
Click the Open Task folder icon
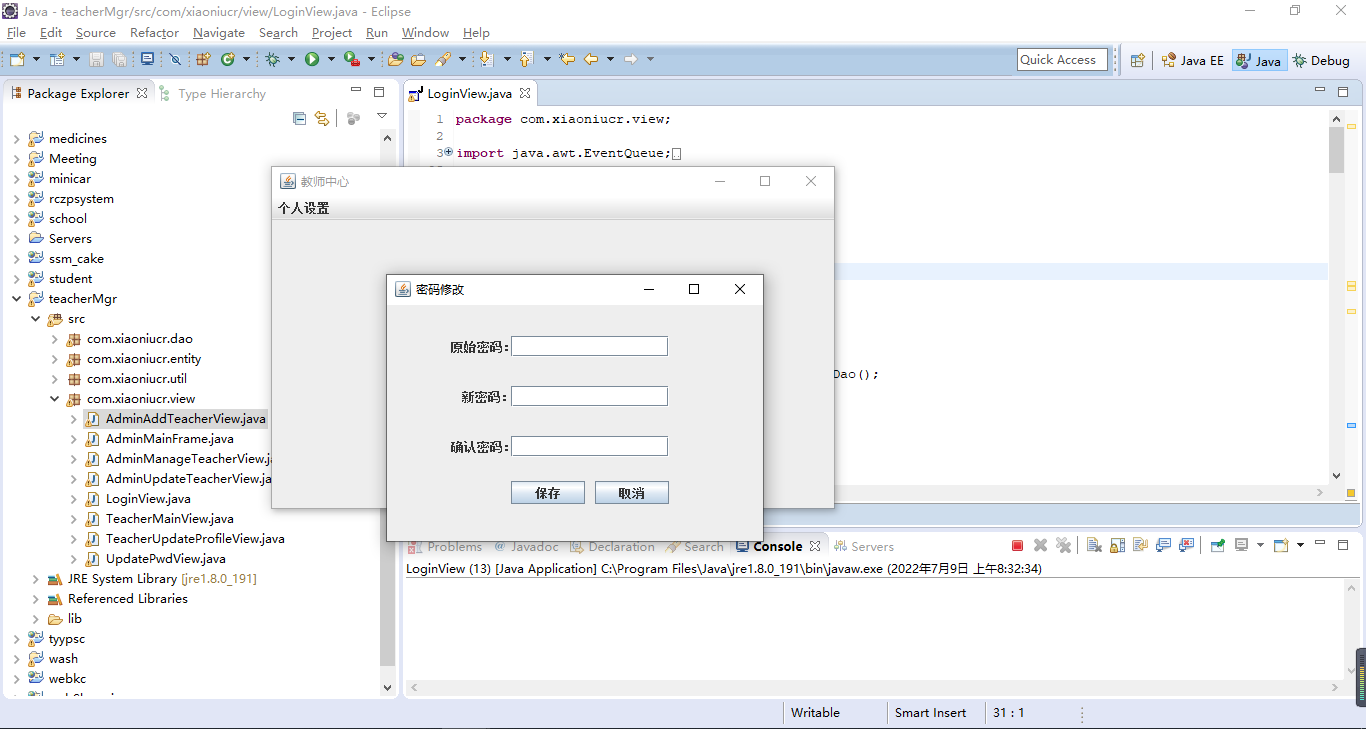418,60
